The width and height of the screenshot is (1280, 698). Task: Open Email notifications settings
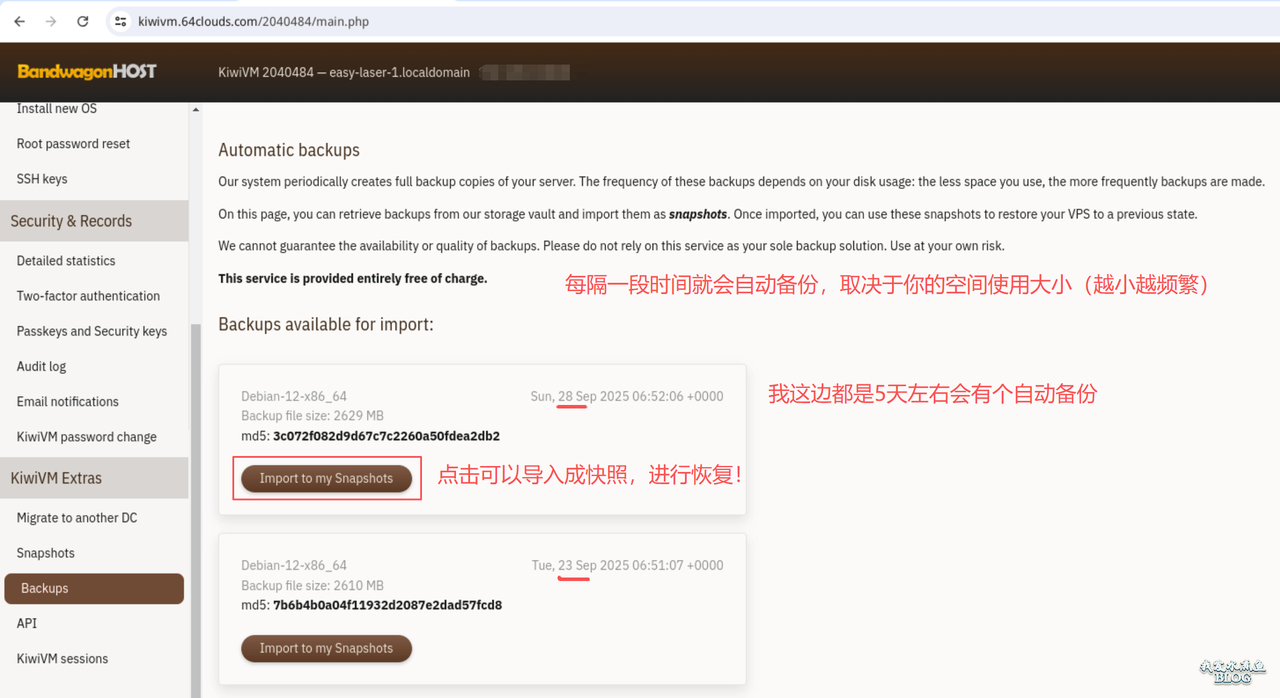(x=68, y=402)
